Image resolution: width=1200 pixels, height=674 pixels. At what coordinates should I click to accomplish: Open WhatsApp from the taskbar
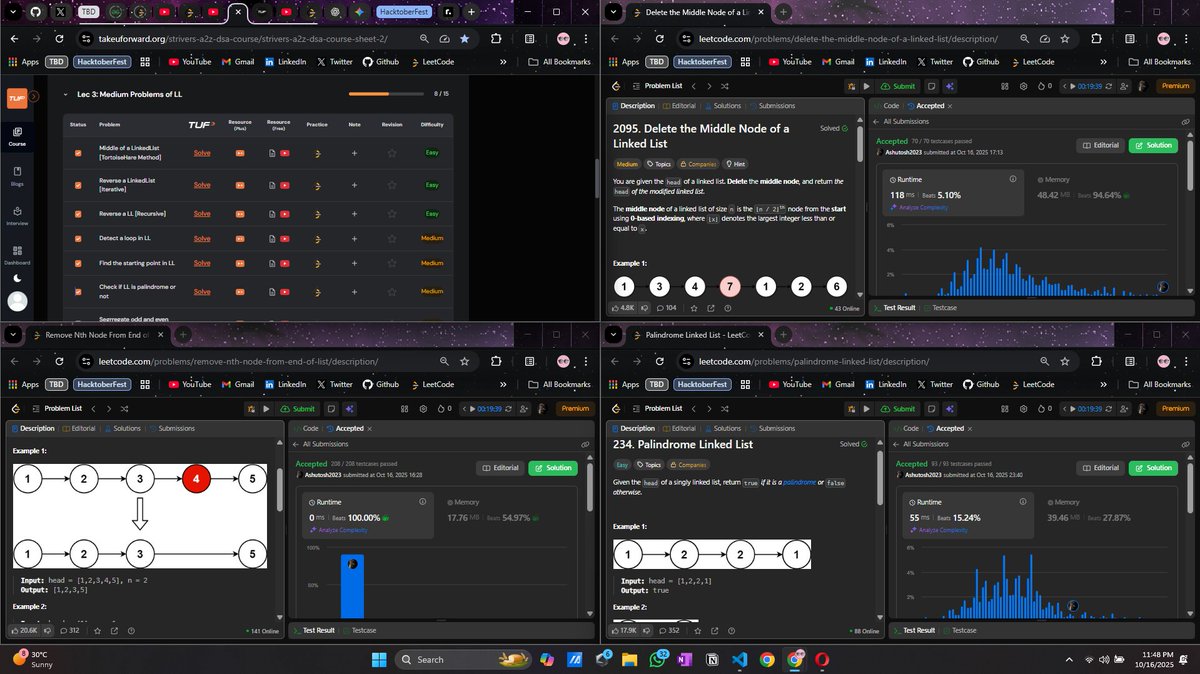[x=658, y=660]
